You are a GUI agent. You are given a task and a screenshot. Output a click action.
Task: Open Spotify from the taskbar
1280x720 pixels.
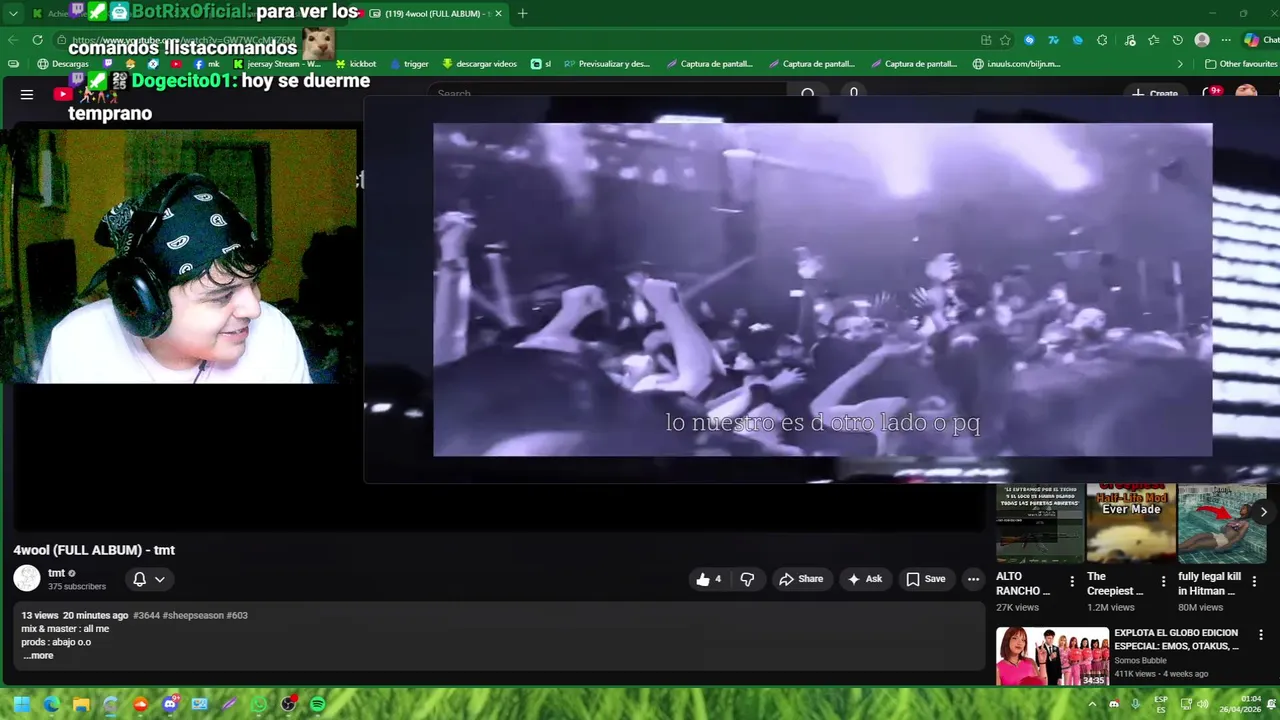click(317, 704)
